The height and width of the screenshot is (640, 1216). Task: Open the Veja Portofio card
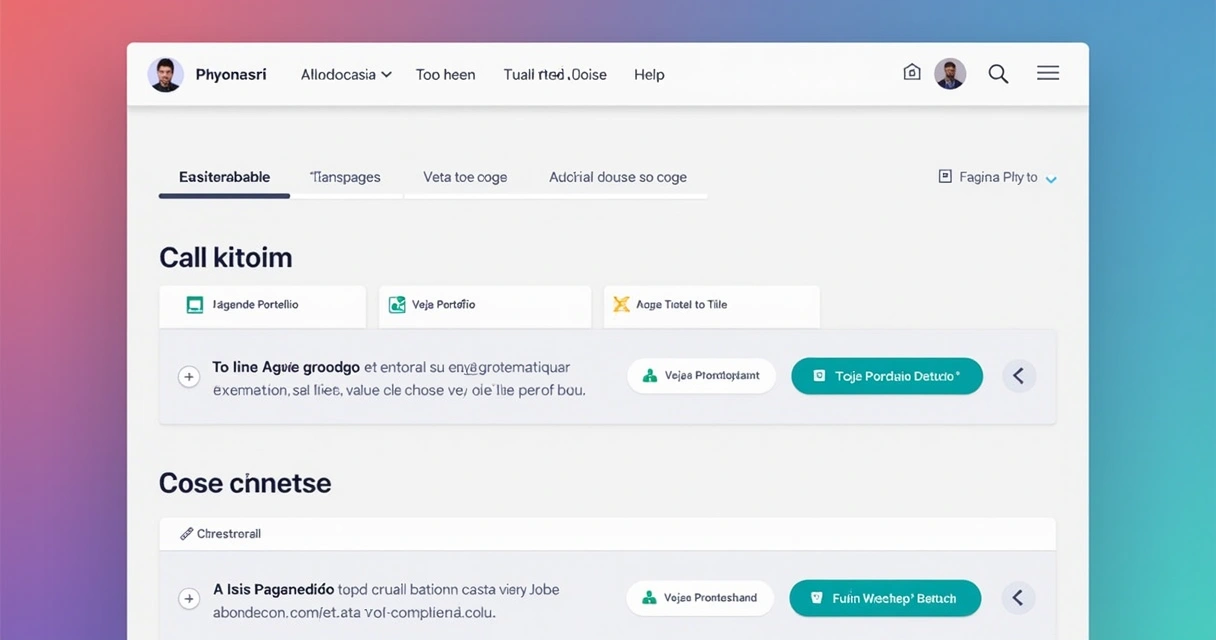[485, 306]
